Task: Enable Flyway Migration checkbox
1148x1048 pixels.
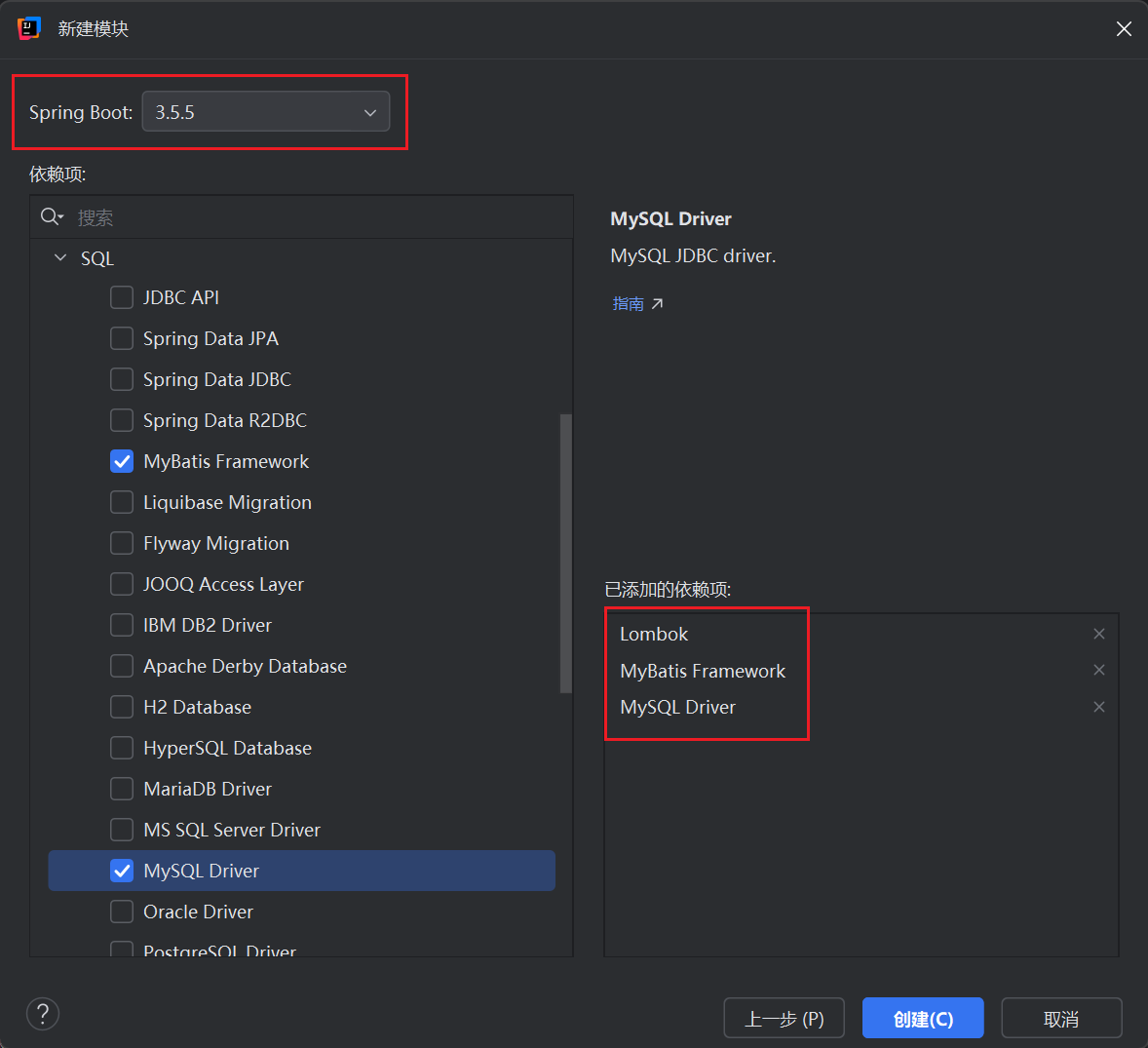Action: (x=122, y=543)
